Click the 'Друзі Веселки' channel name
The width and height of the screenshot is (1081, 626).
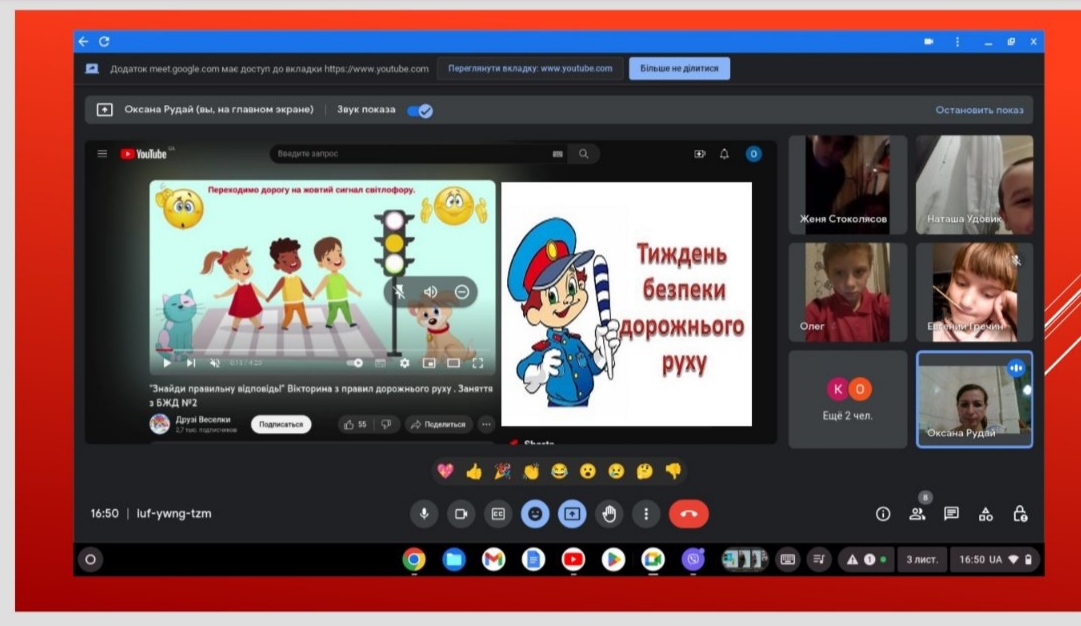click(203, 419)
